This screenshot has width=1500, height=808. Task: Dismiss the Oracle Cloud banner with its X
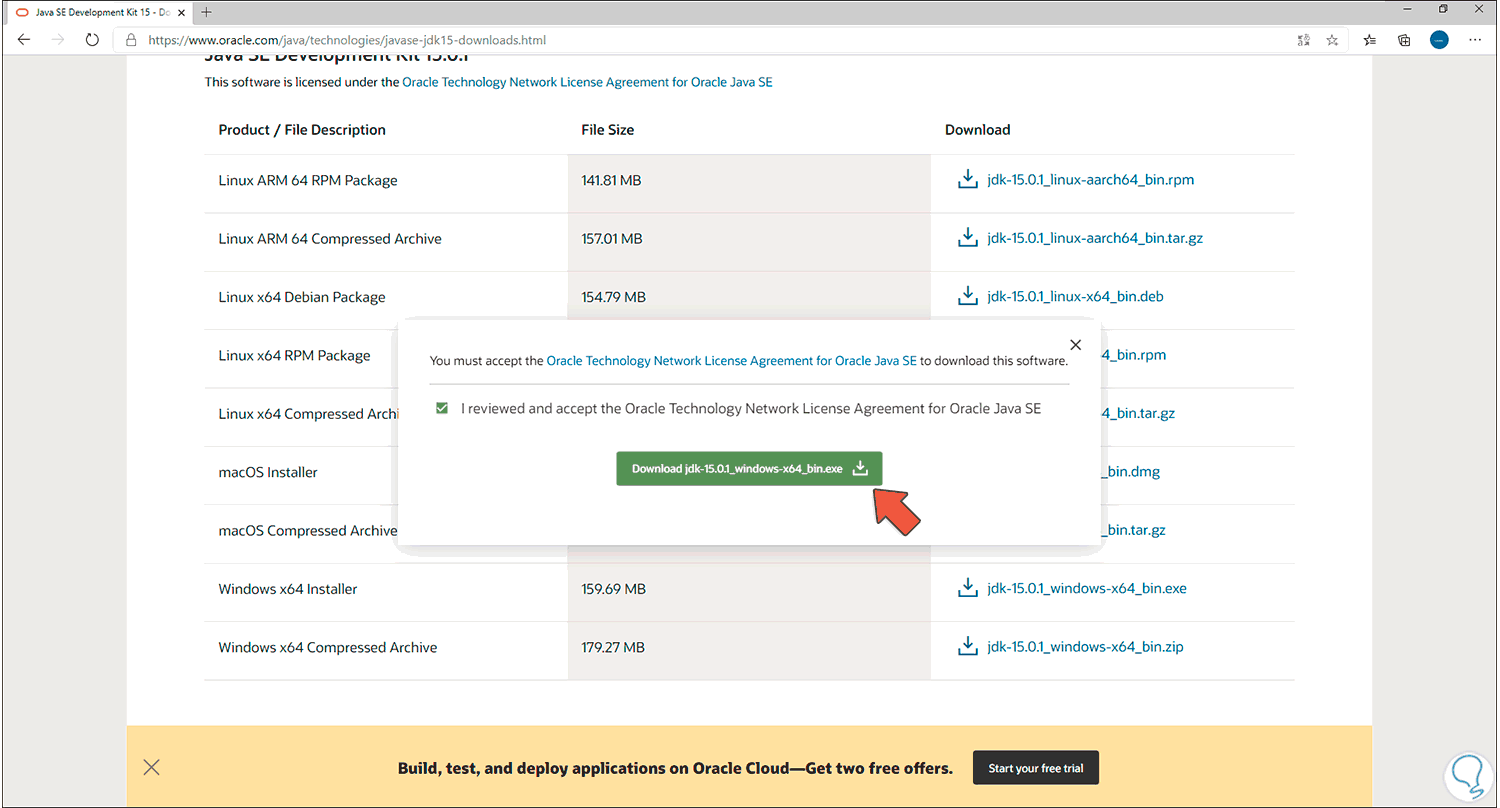pyautogui.click(x=152, y=768)
